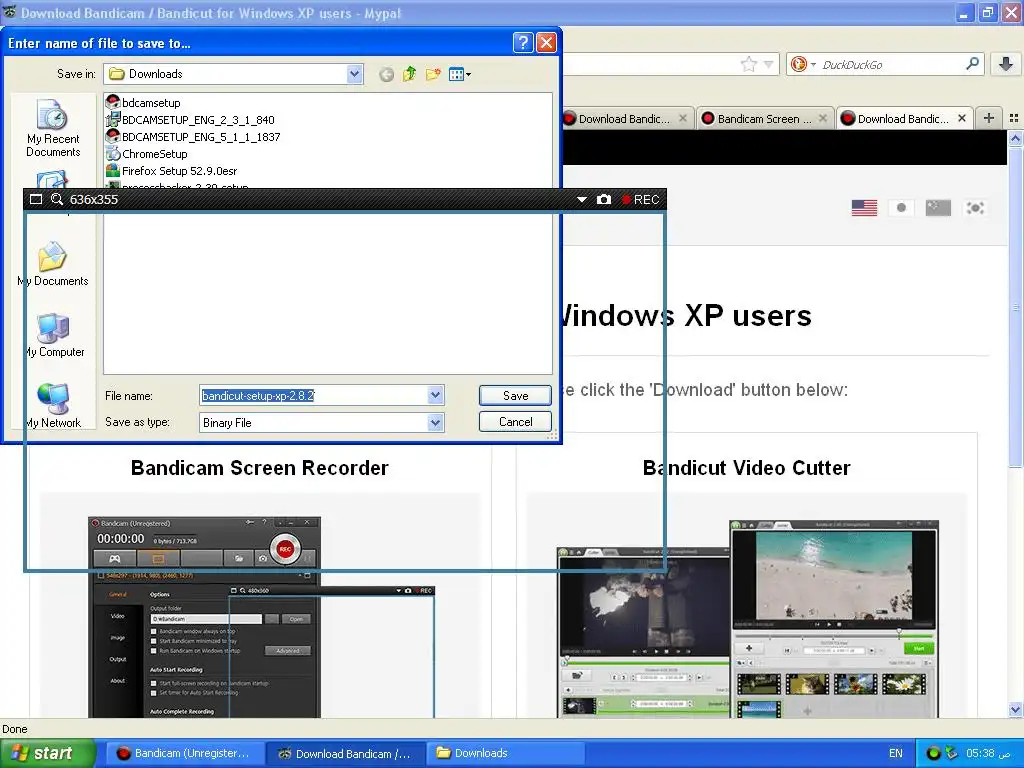Viewport: 1024px width, 768px height.
Task: Switch to Downloads folder taskbar item
Action: click(x=505, y=753)
